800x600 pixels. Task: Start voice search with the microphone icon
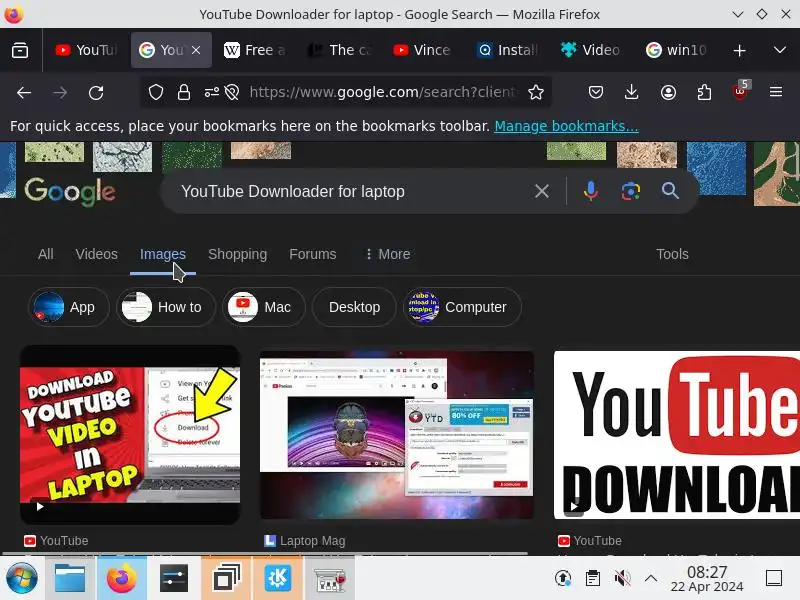(x=591, y=191)
